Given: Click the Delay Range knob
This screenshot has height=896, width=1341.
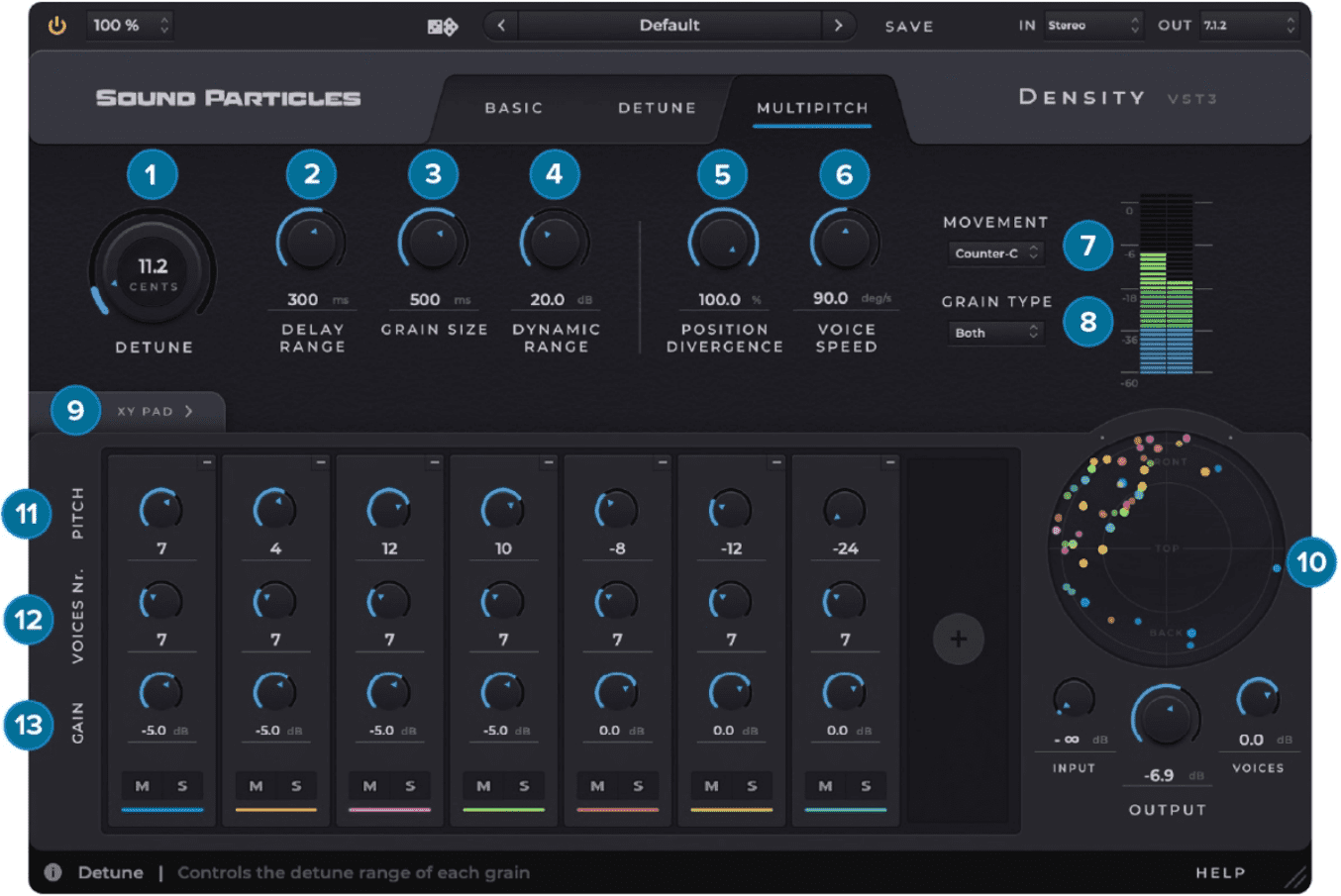Looking at the screenshot, I should tap(311, 242).
